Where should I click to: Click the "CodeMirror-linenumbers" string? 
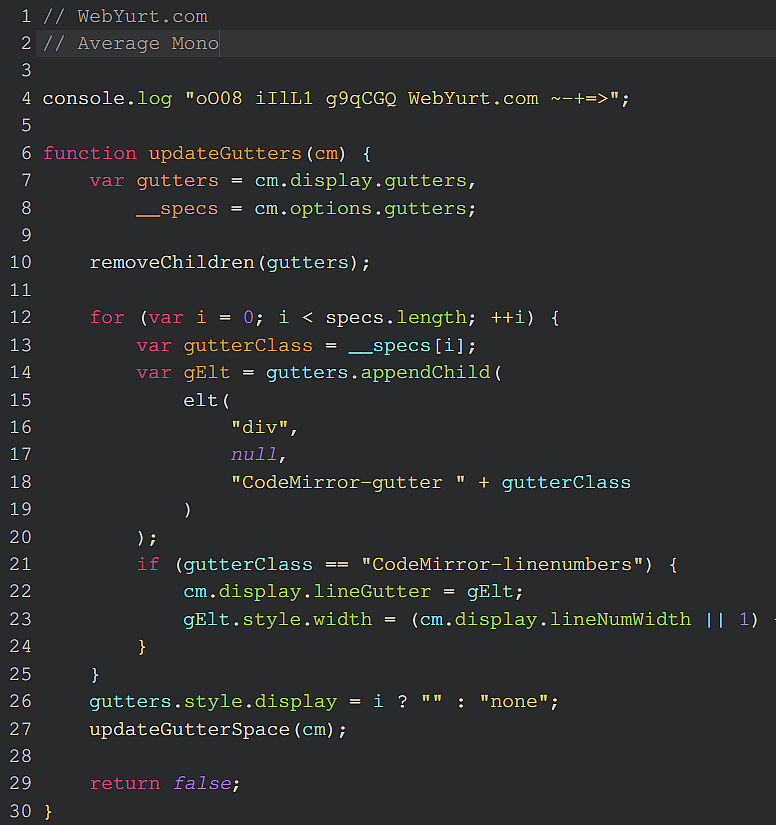click(502, 564)
